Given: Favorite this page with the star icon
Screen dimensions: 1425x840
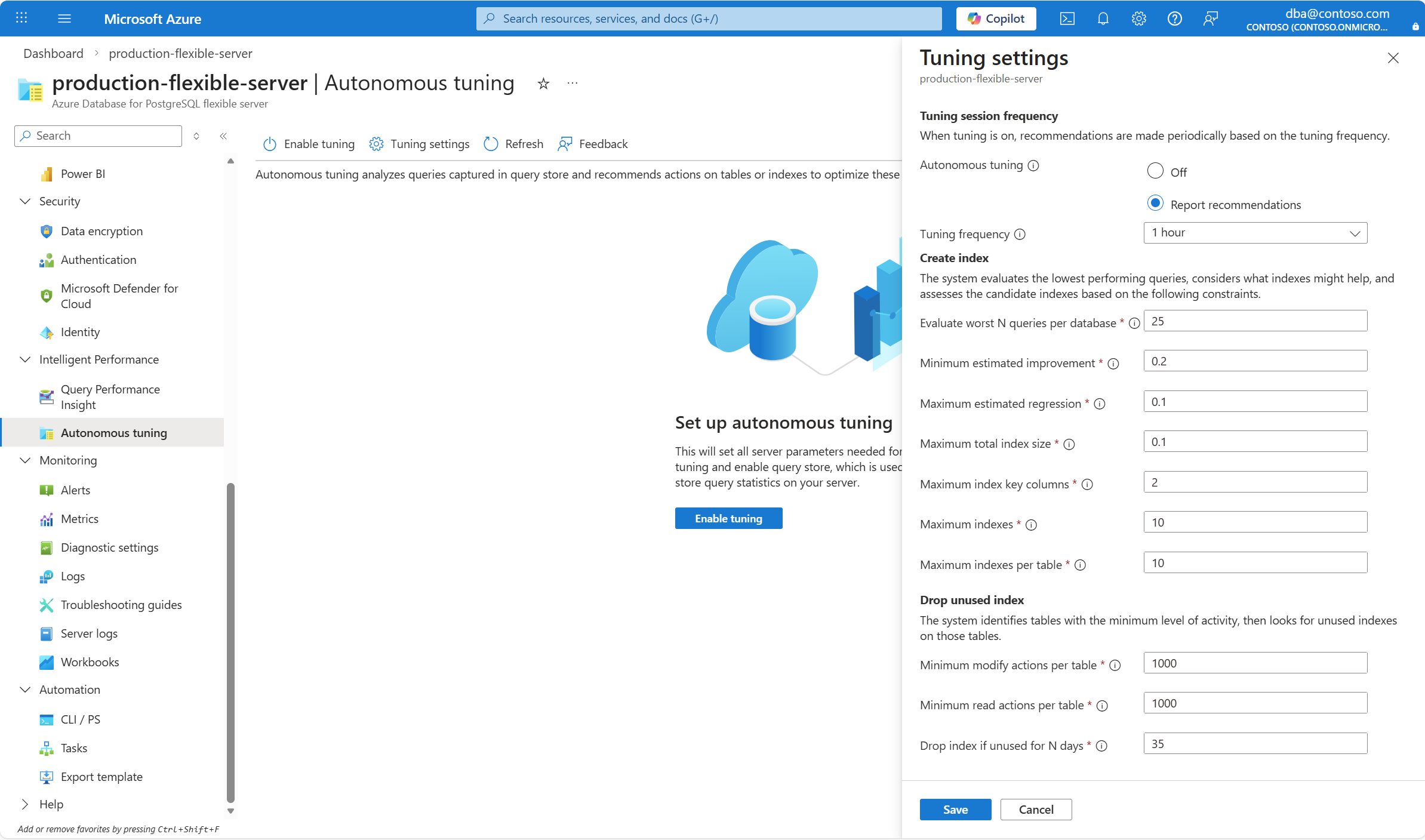Looking at the screenshot, I should pyautogui.click(x=543, y=84).
